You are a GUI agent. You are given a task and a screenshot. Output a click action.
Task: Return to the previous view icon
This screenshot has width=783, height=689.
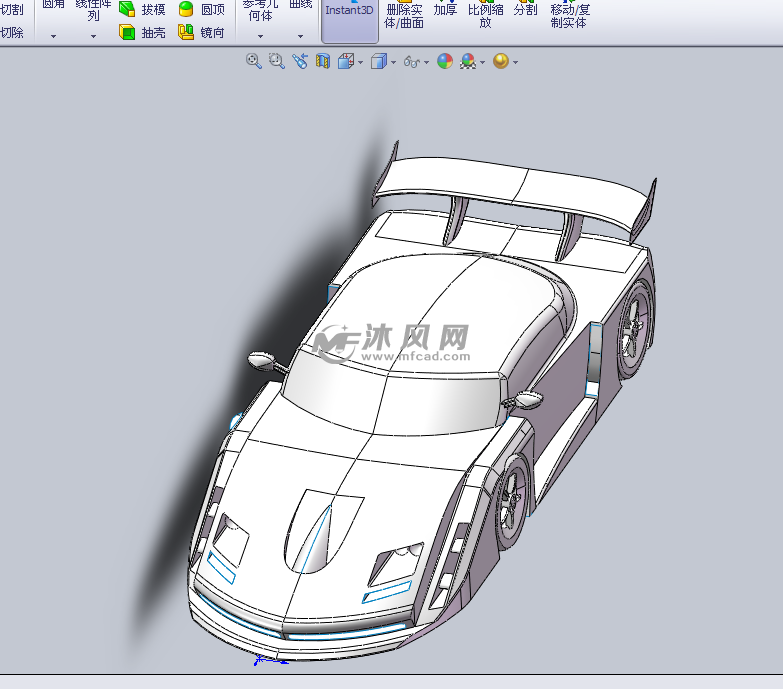click(x=299, y=61)
